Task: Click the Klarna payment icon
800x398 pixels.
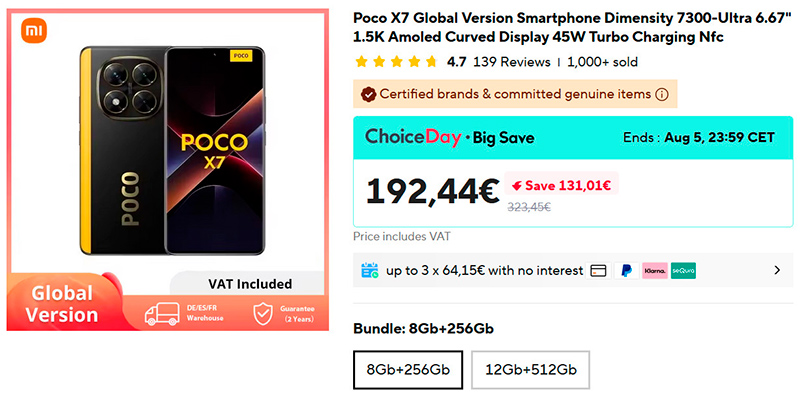Action: point(655,270)
